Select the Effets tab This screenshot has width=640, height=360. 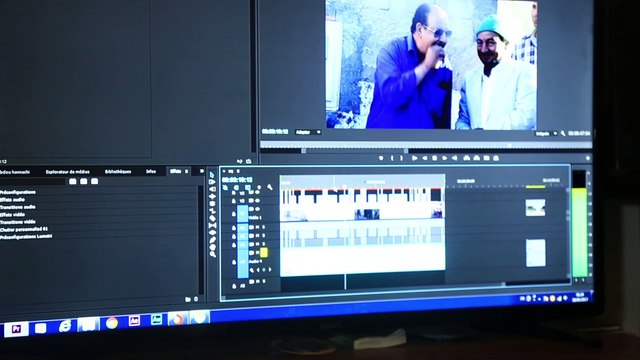tap(175, 171)
